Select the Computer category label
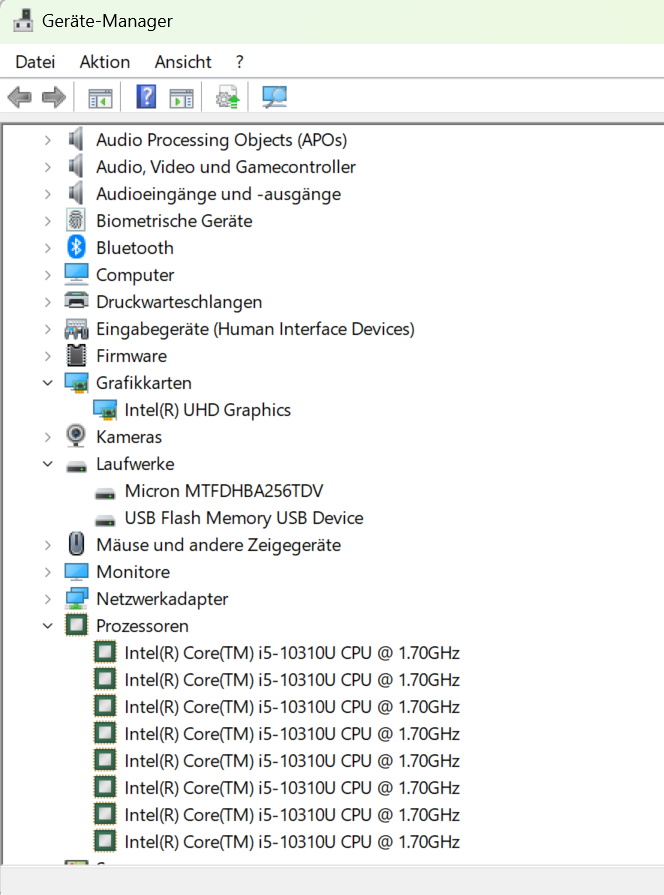Viewport: 664px width, 895px height. point(135,275)
